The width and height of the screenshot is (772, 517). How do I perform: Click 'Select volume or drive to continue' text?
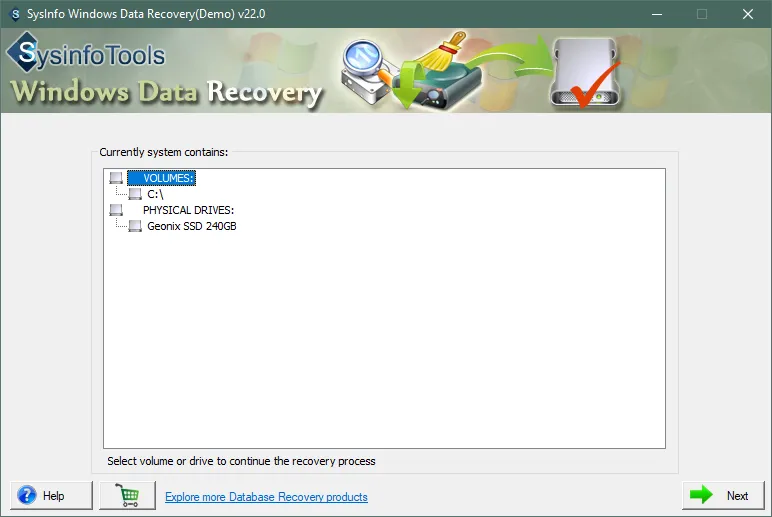(241, 461)
